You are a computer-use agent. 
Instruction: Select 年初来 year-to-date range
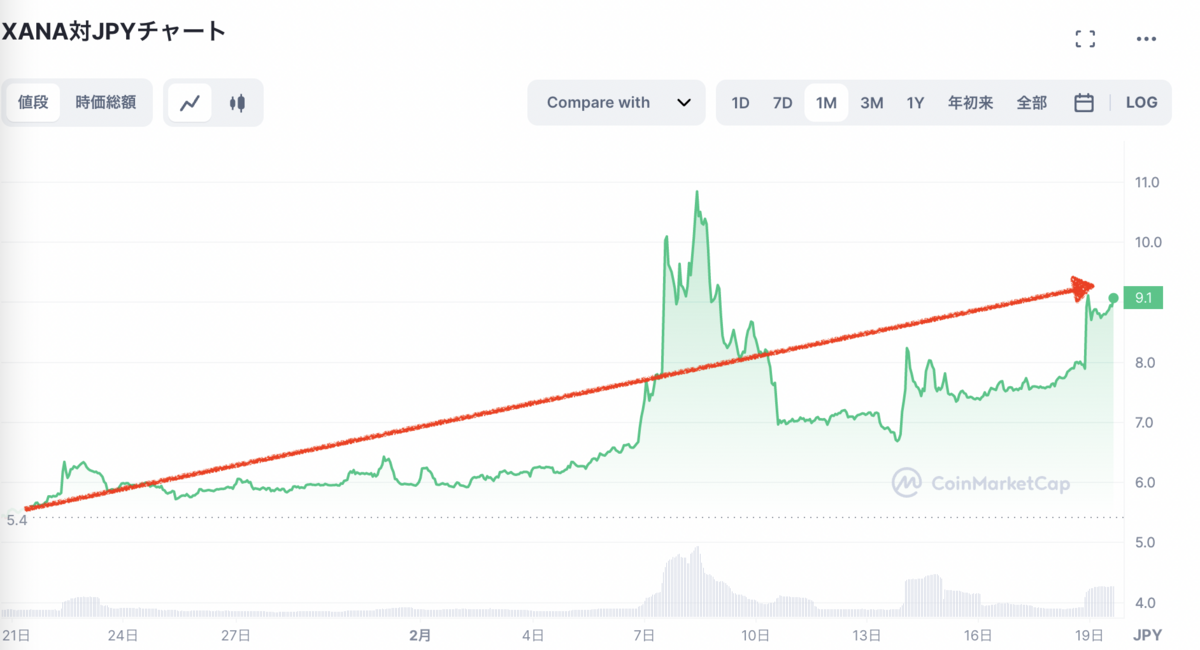970,102
